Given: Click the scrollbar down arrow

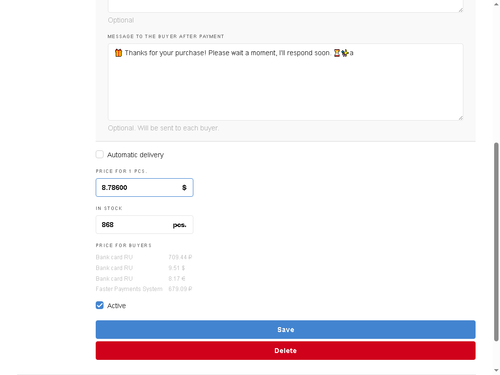Looking at the screenshot, I should pos(496,370).
